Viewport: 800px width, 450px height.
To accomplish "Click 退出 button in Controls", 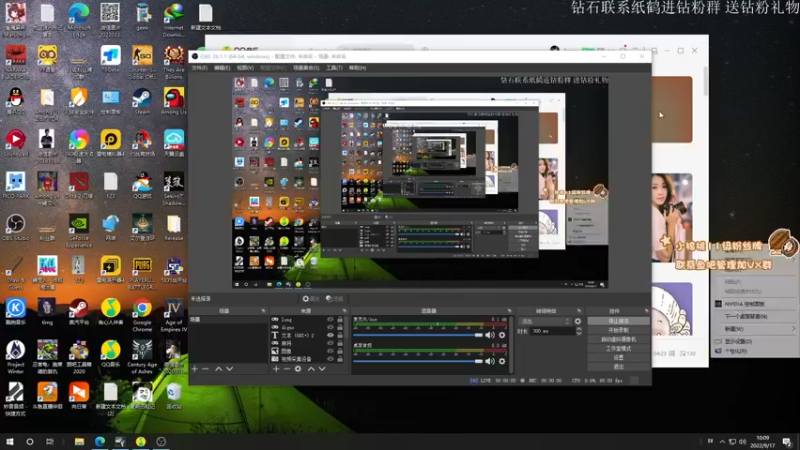I will coord(618,367).
